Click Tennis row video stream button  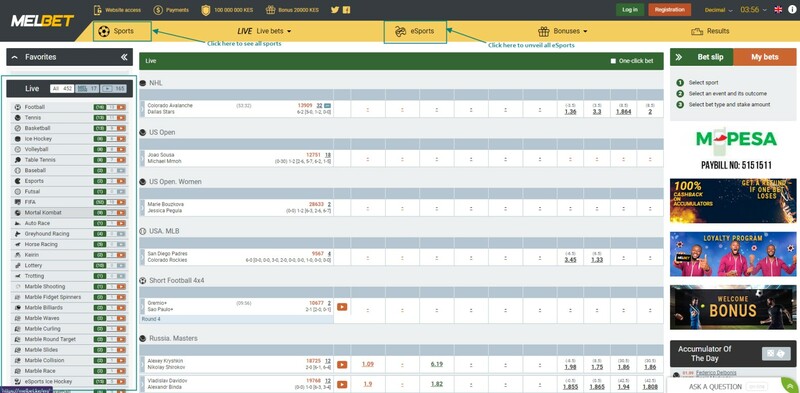coord(121,118)
